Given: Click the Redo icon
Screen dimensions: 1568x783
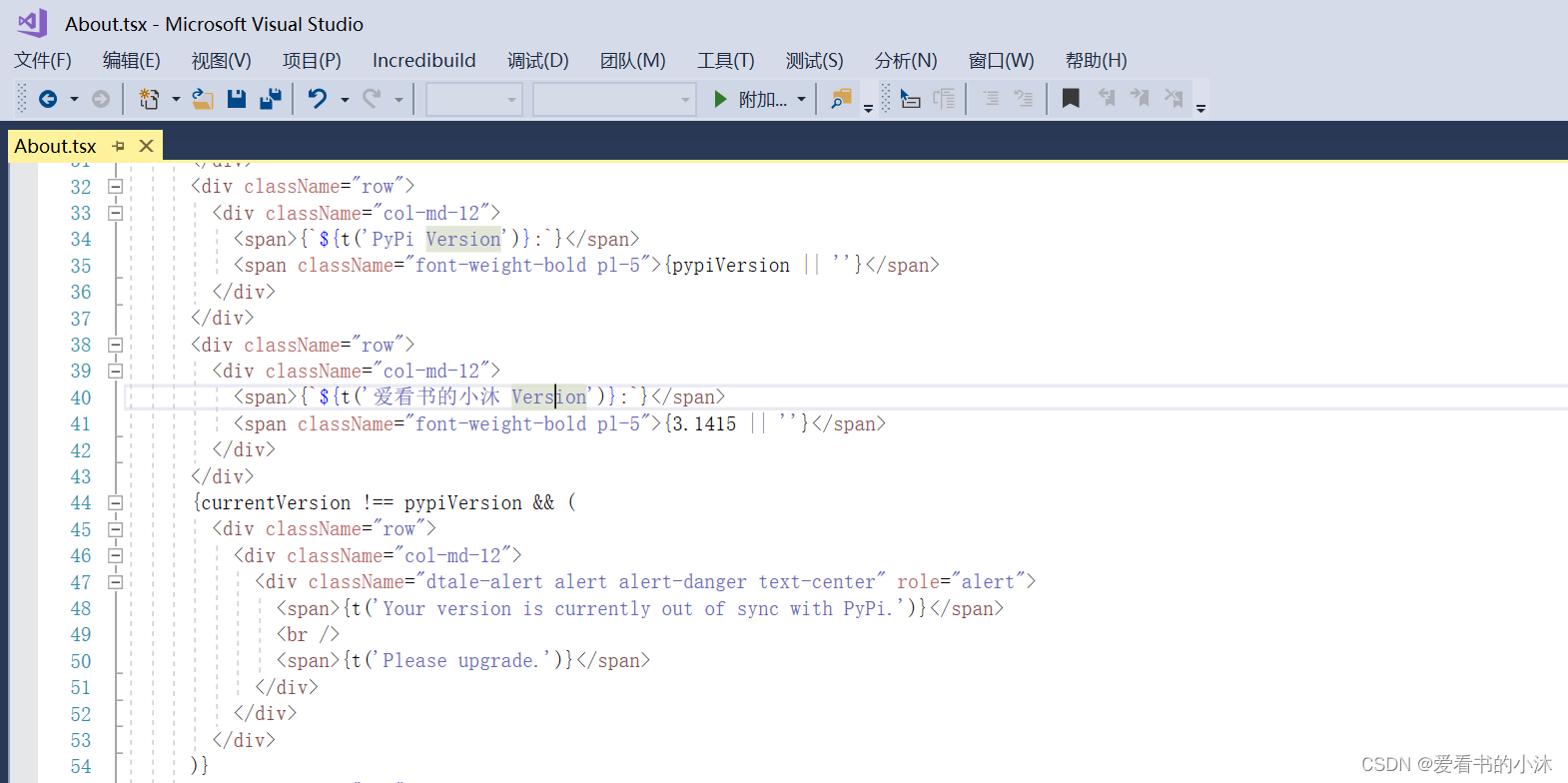Looking at the screenshot, I should point(372,99).
